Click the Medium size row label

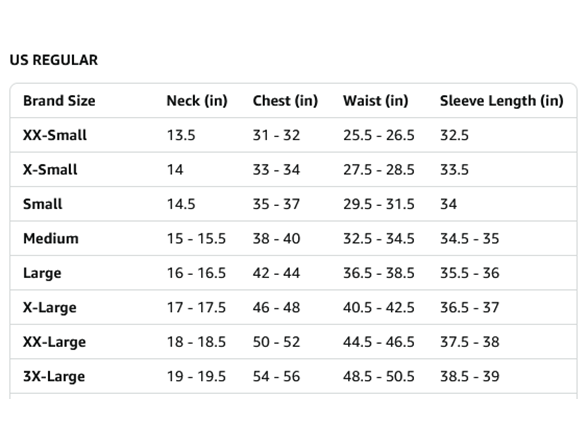[x=51, y=238]
